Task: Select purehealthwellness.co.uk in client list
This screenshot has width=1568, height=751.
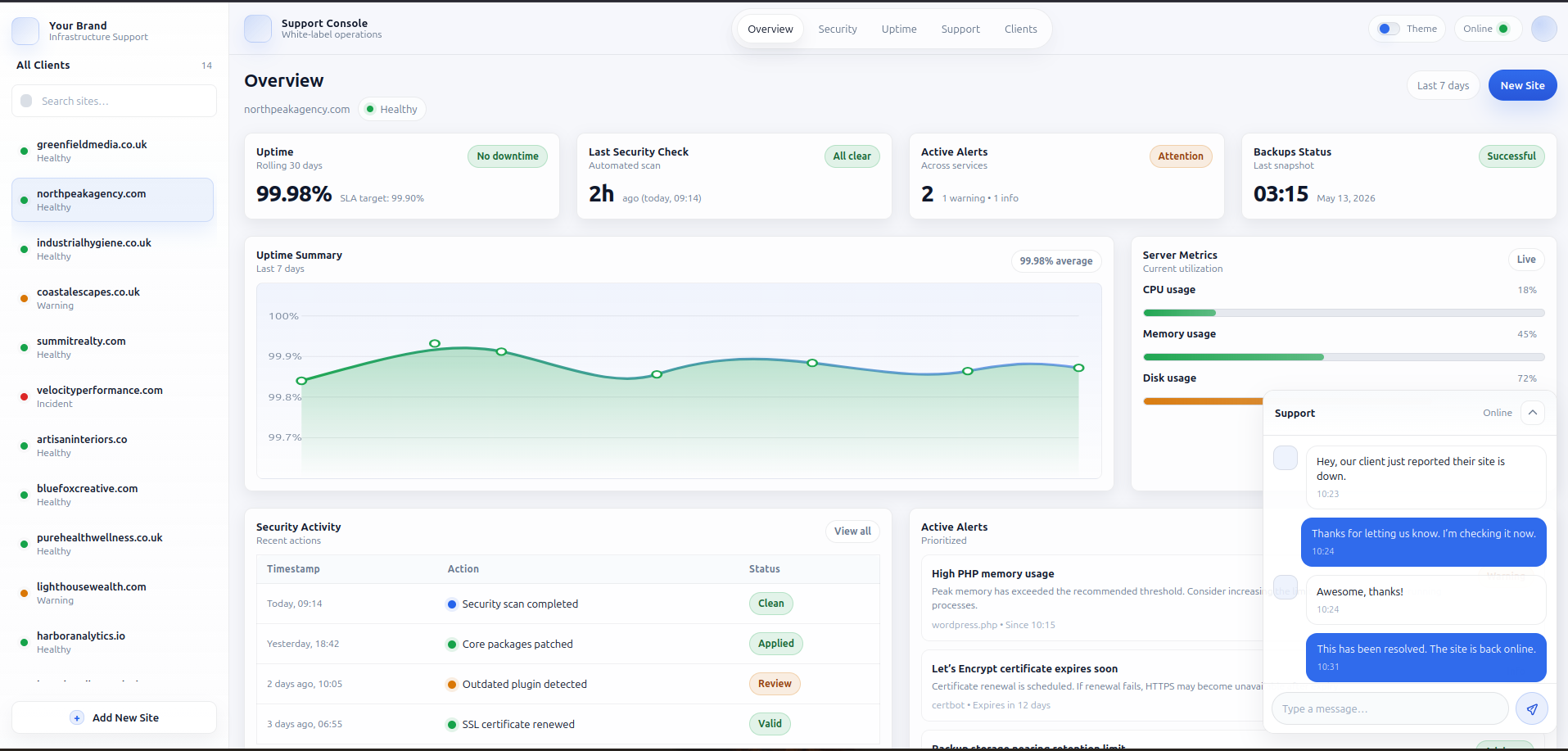Action: (112, 544)
